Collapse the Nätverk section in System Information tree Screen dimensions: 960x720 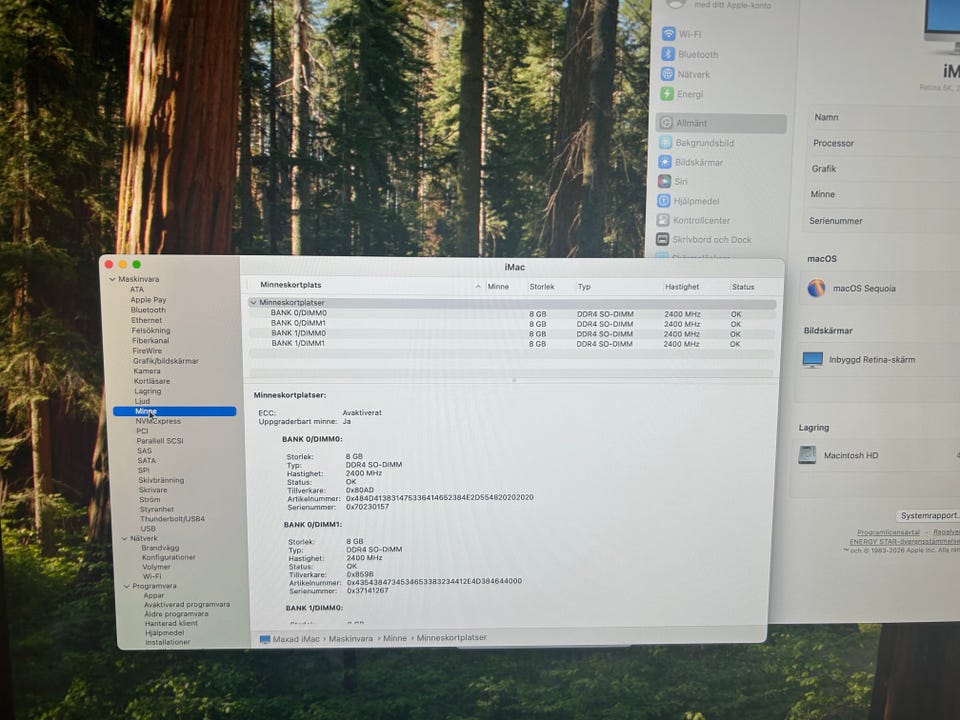pos(124,539)
